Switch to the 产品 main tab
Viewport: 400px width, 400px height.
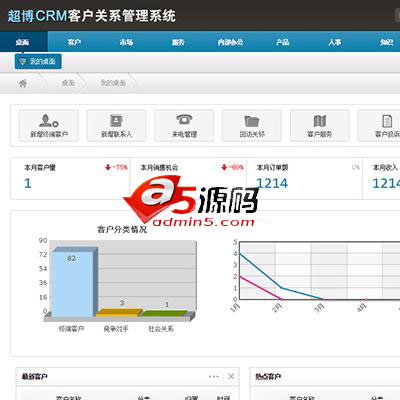tap(282, 42)
